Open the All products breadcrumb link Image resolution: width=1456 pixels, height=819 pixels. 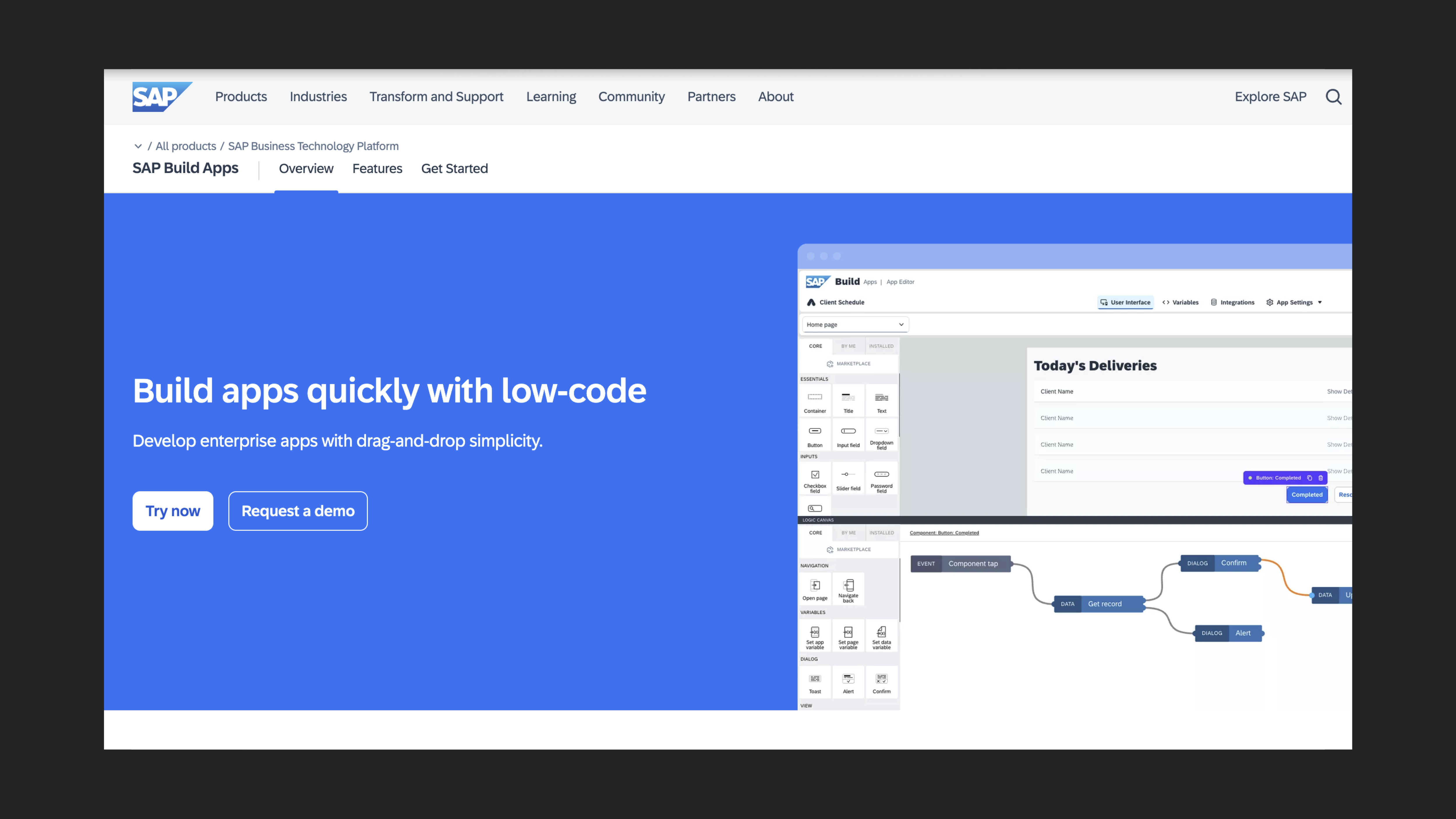tap(185, 146)
